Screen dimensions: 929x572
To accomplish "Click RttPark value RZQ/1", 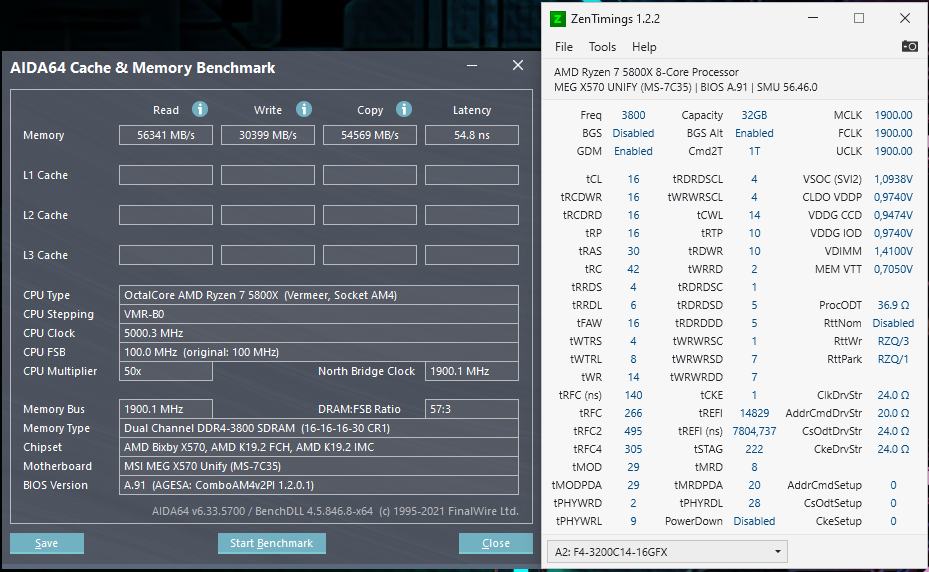I will [x=893, y=359].
